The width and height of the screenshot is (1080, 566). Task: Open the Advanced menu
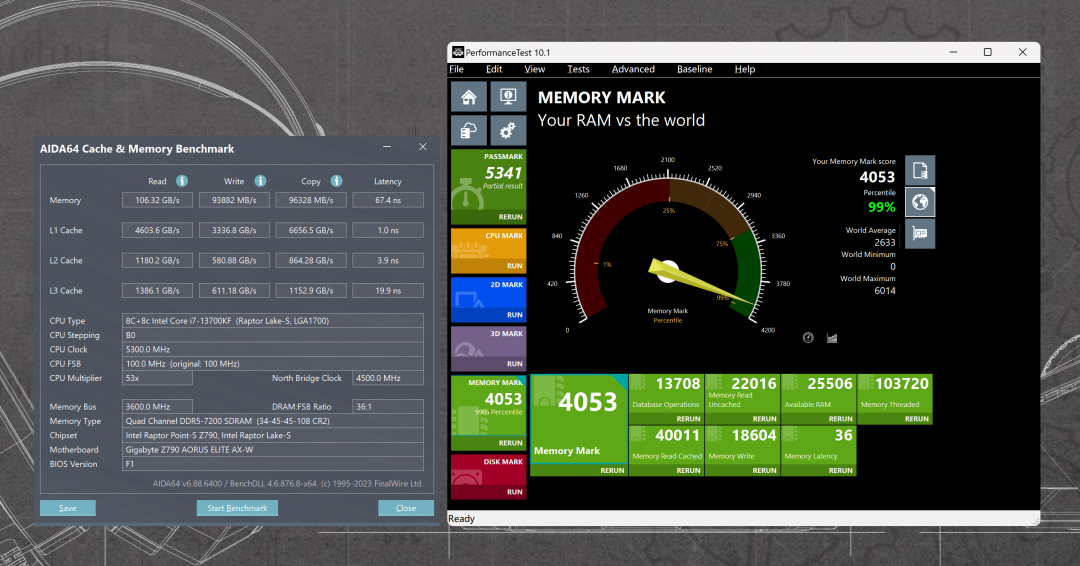(x=633, y=69)
